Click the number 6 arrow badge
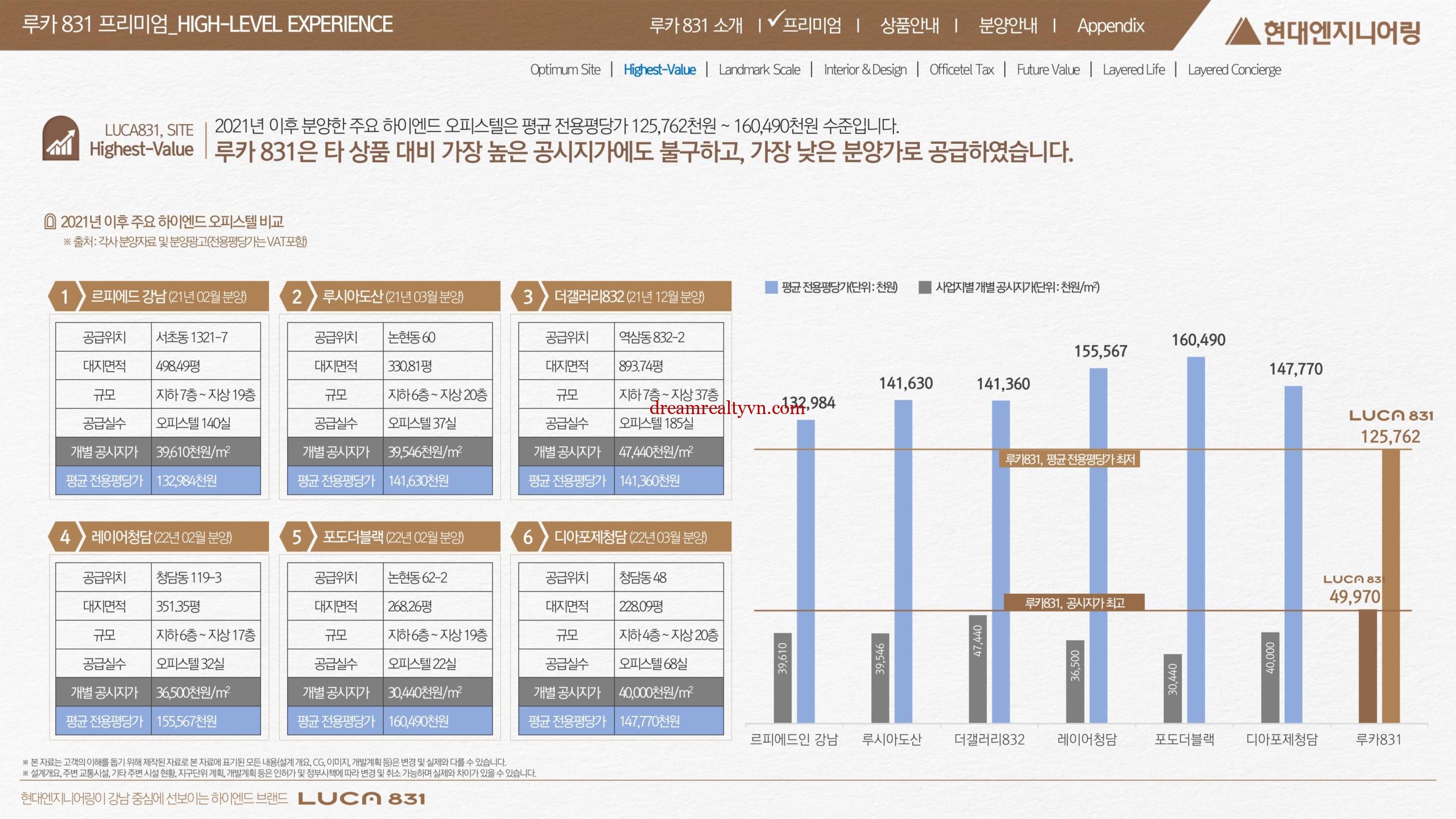1456x819 pixels. click(x=528, y=537)
